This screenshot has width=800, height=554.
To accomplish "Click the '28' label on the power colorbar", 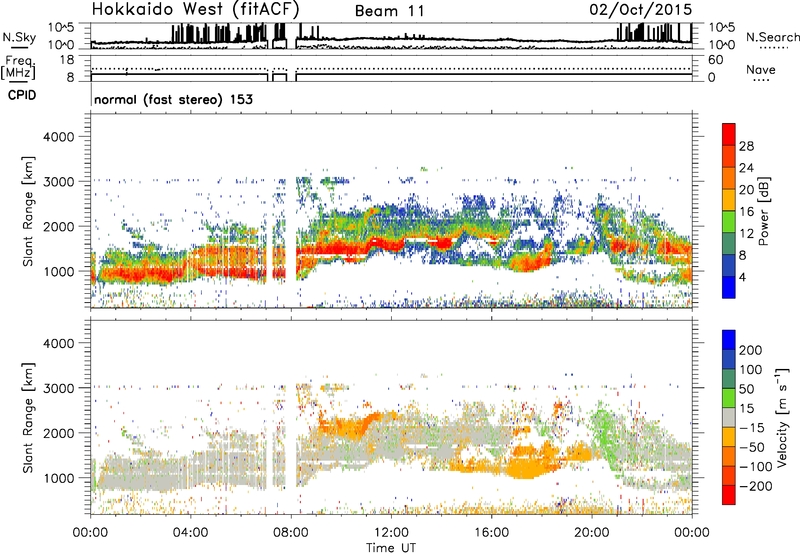I will pyautogui.click(x=746, y=146).
